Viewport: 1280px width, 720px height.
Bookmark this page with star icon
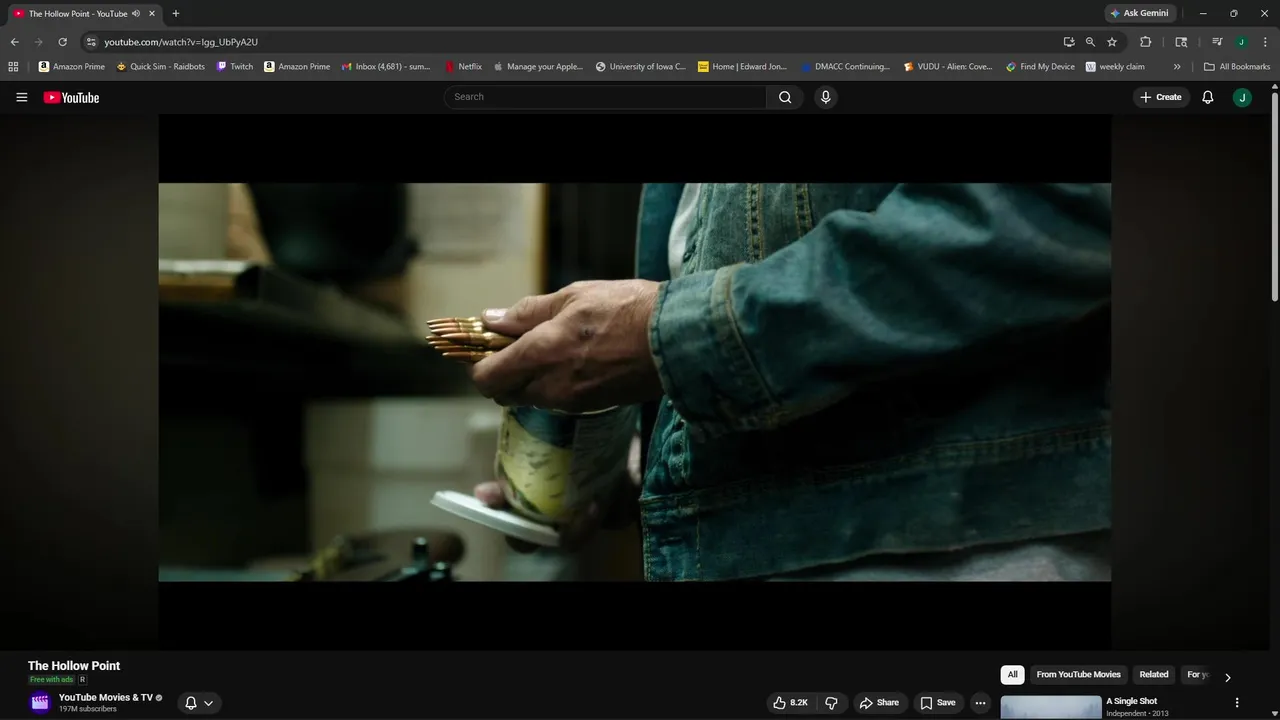[1112, 42]
